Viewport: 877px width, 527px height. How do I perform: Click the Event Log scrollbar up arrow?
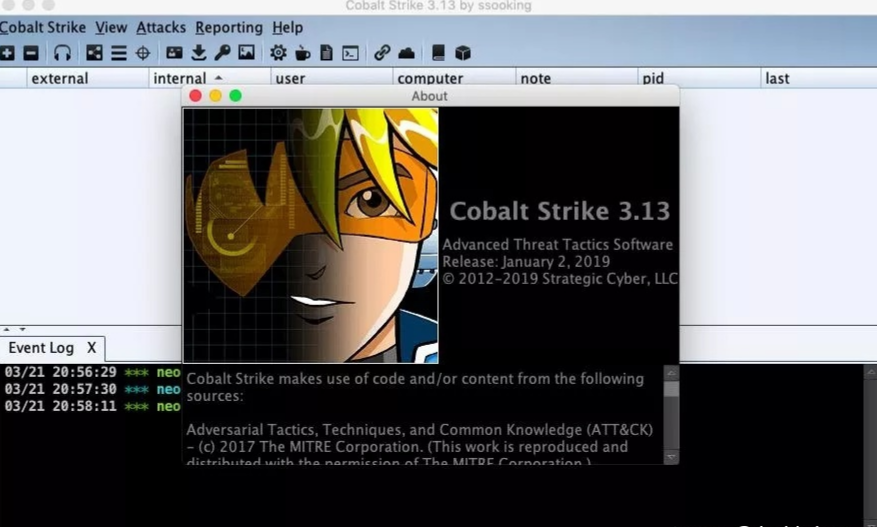pyautogui.click(x=871, y=372)
